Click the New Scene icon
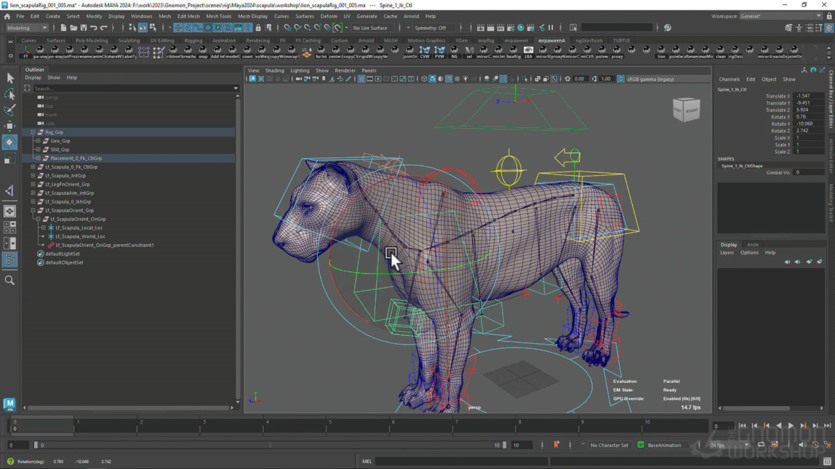The image size is (835, 469). [63, 28]
